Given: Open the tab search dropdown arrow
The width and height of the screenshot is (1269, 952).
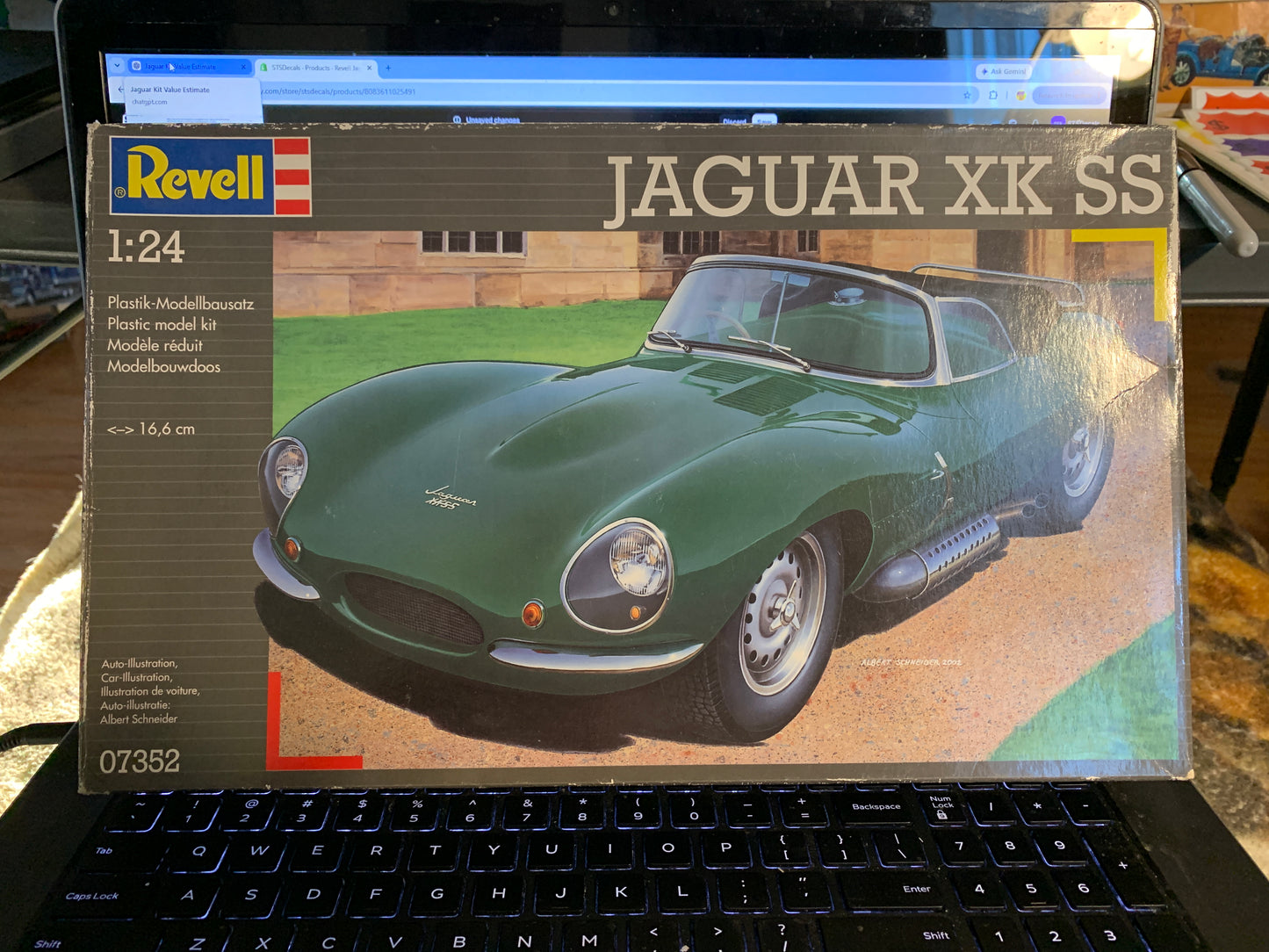Looking at the screenshot, I should click(117, 65).
